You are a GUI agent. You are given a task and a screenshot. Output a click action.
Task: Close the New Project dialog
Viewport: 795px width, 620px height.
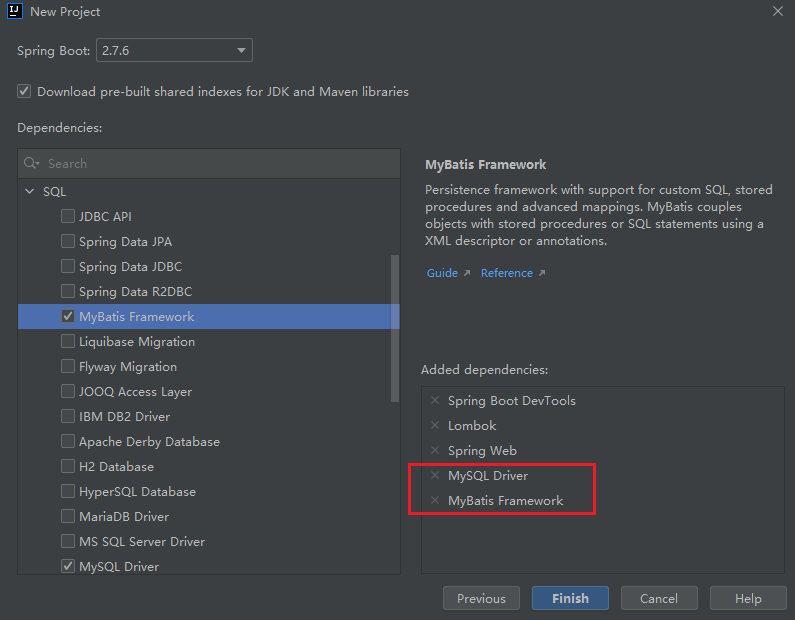click(x=777, y=11)
